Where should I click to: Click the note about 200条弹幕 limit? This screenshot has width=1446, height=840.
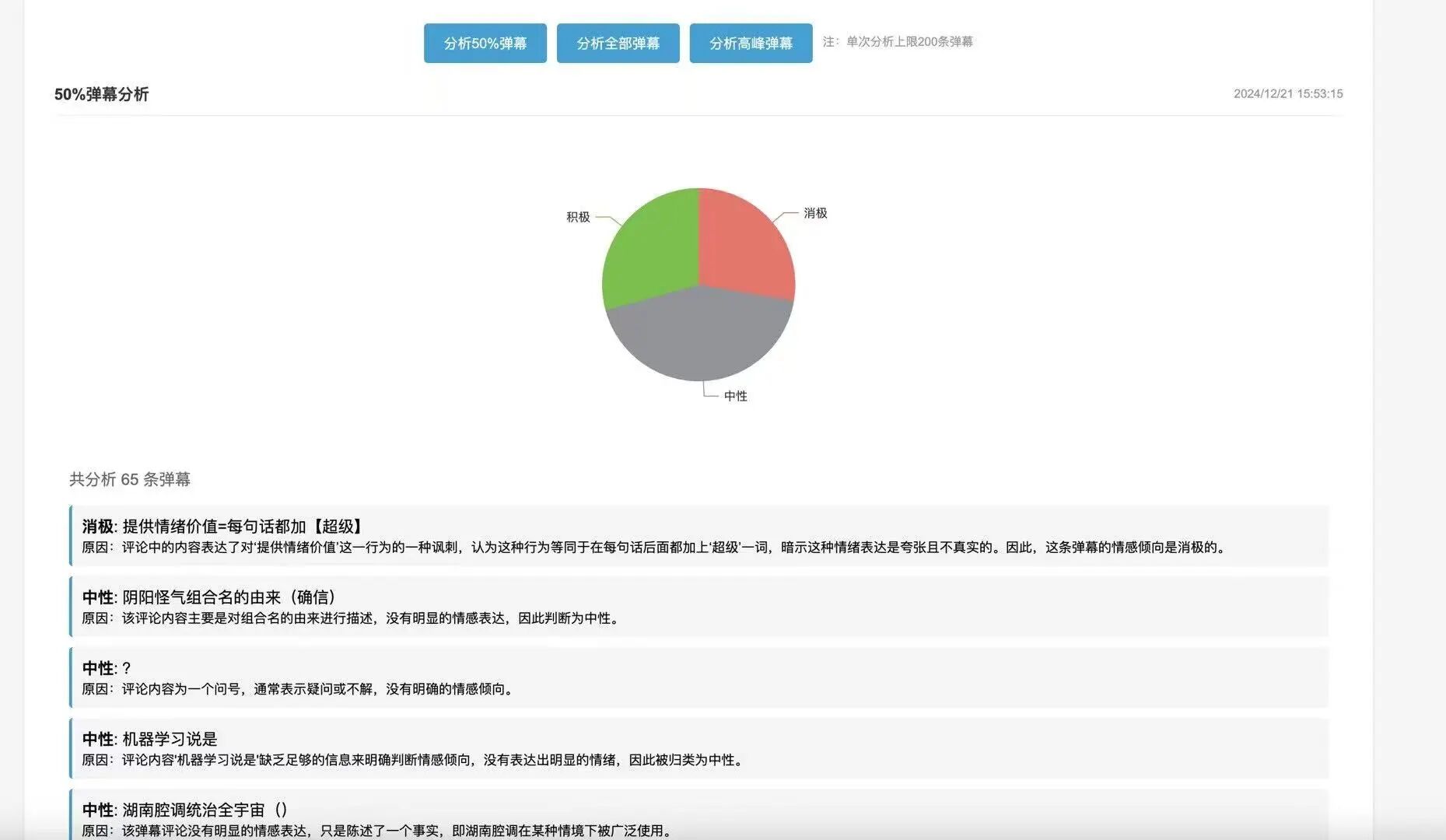tap(898, 42)
